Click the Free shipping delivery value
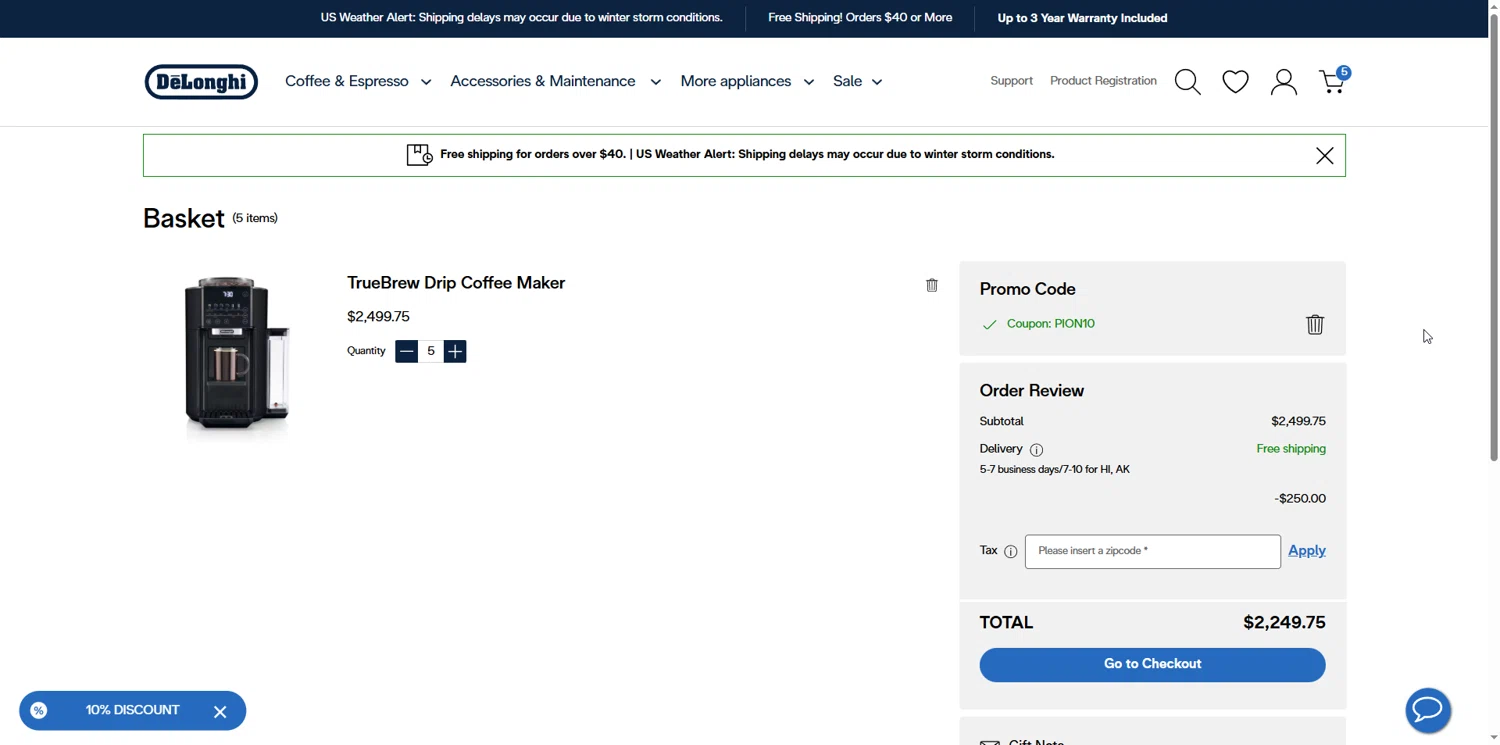Image resolution: width=1500 pixels, height=745 pixels. pos(1291,449)
